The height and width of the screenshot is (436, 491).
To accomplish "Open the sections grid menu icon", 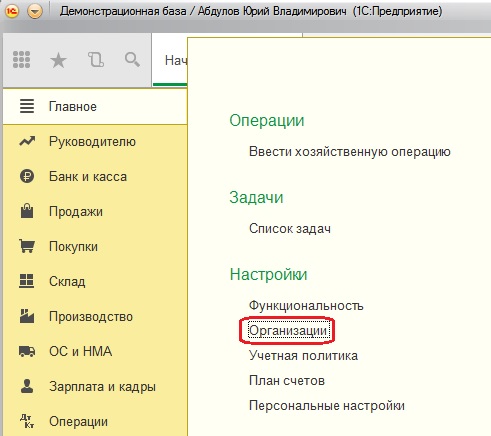I will [21, 60].
